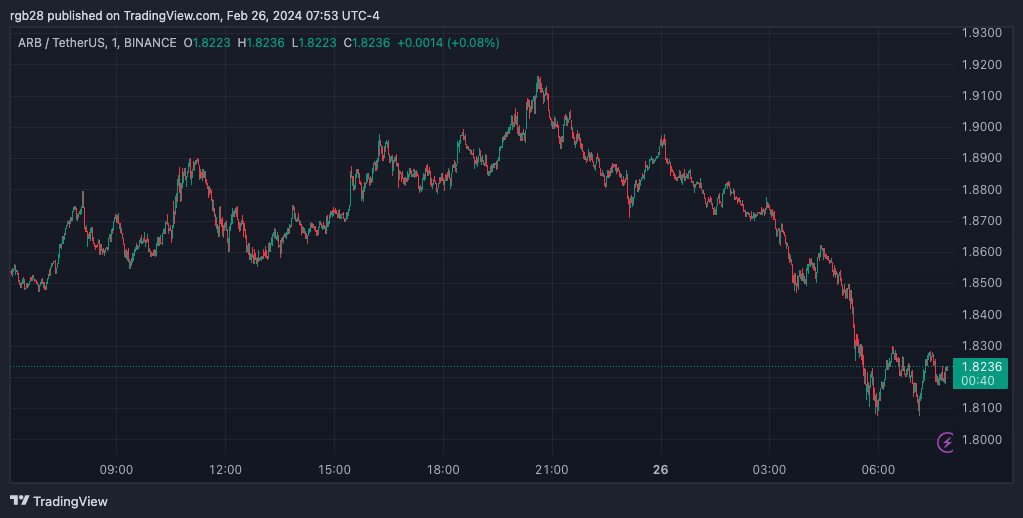The image size is (1023, 518).
Task: Select the 18:00 label on the time axis
Action: tap(443, 469)
